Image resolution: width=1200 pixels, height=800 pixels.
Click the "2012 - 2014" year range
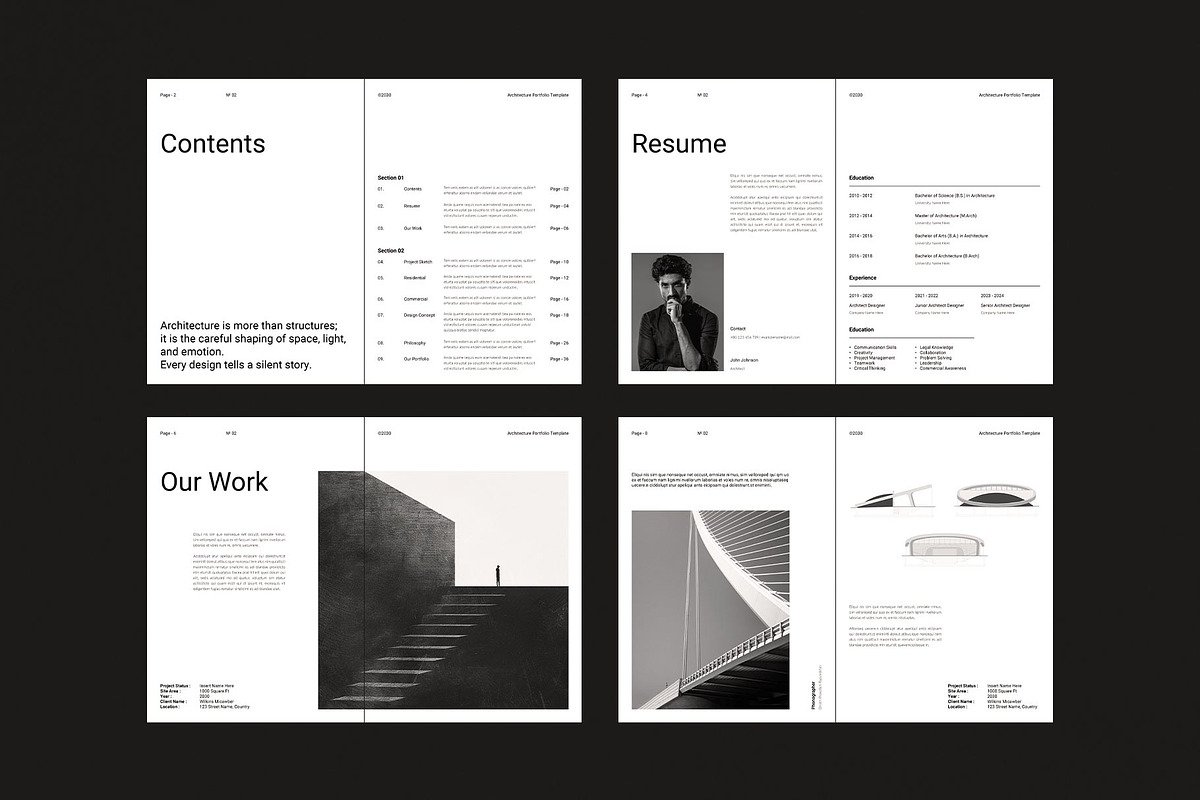(861, 216)
